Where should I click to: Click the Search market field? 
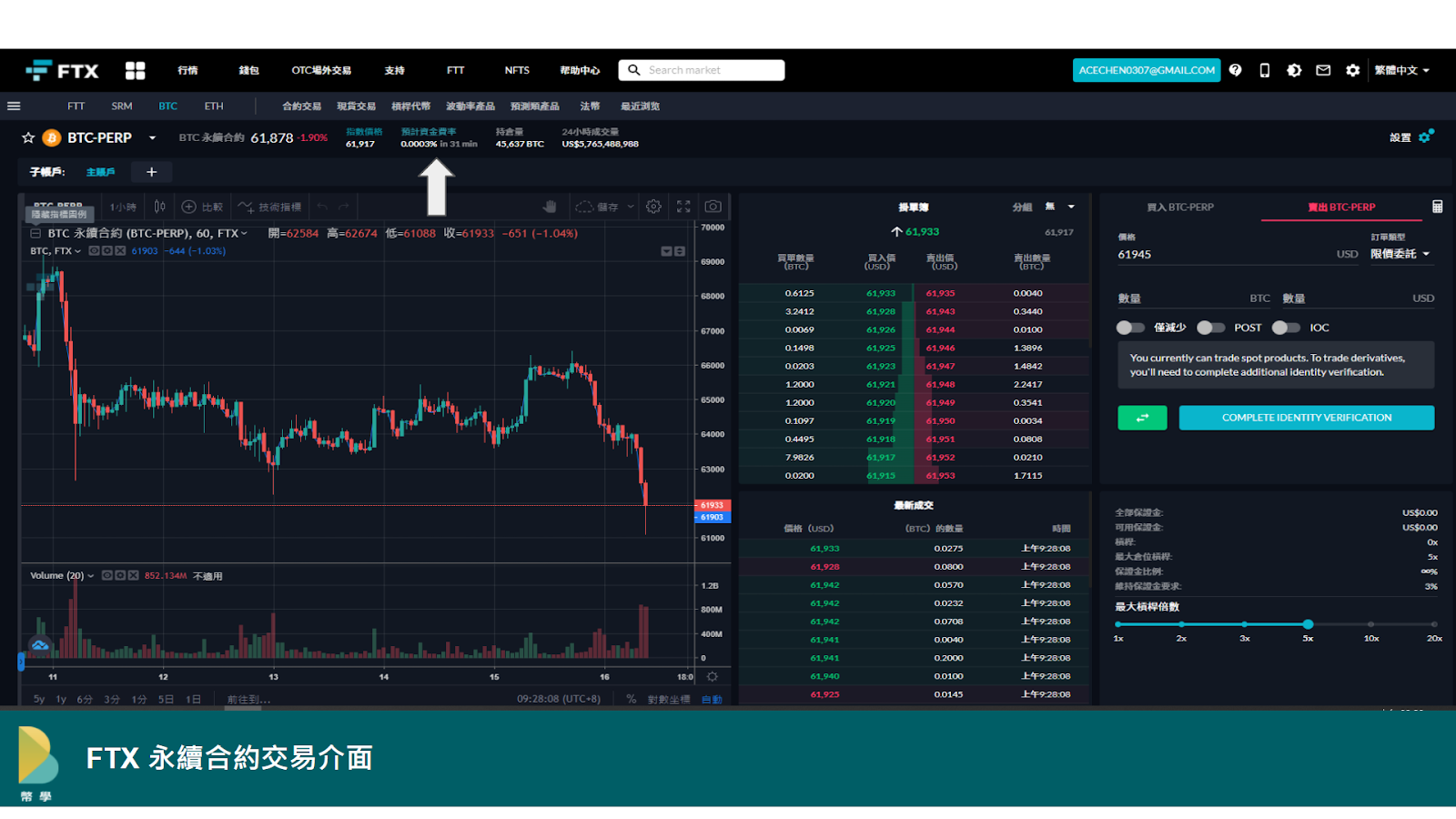click(x=702, y=70)
